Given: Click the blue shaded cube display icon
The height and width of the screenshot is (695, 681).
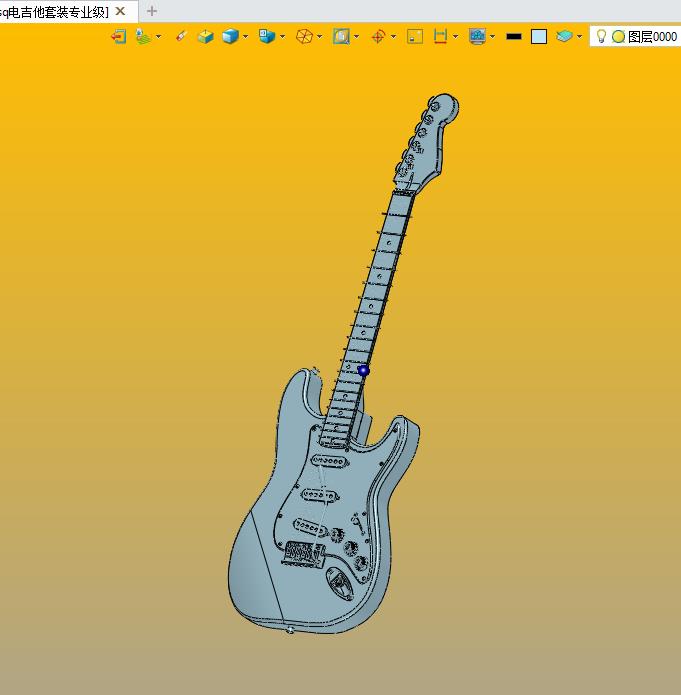Looking at the screenshot, I should pos(230,36).
